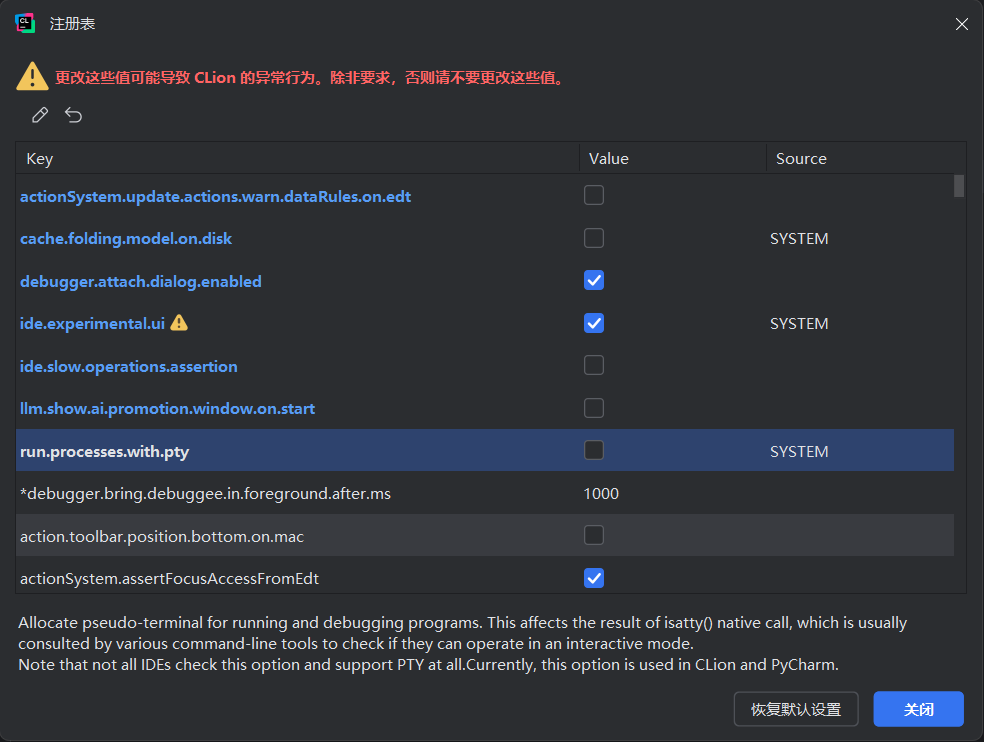Click the revert arrow icon in toolbar

[74, 115]
